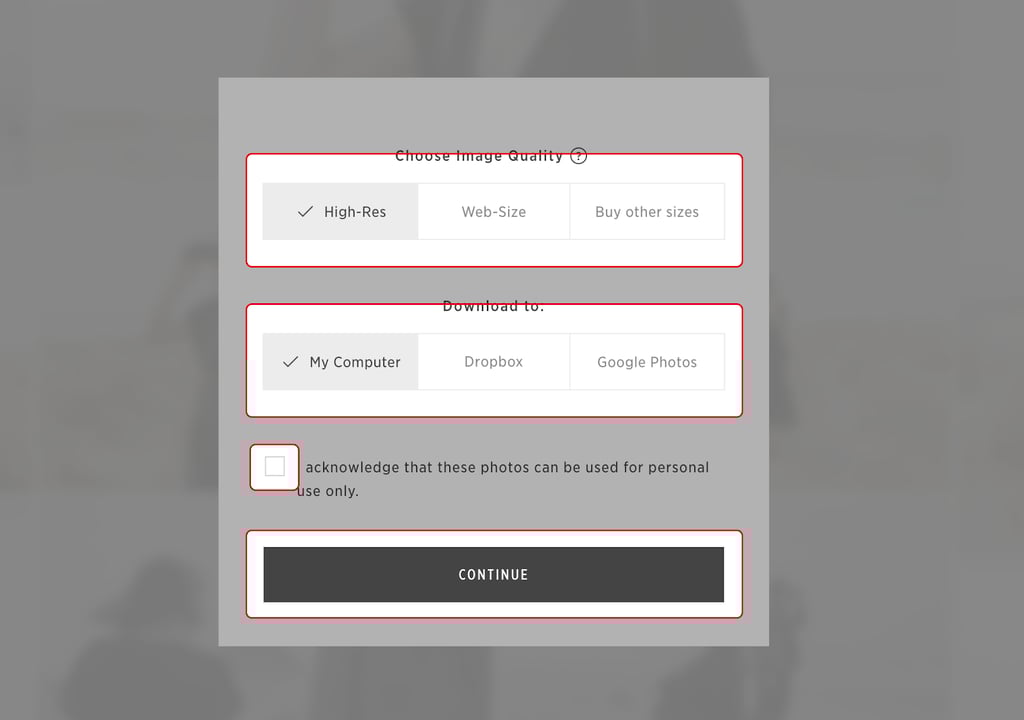Click the checkmark icon beside High-Res
The height and width of the screenshot is (720, 1024).
tap(305, 212)
